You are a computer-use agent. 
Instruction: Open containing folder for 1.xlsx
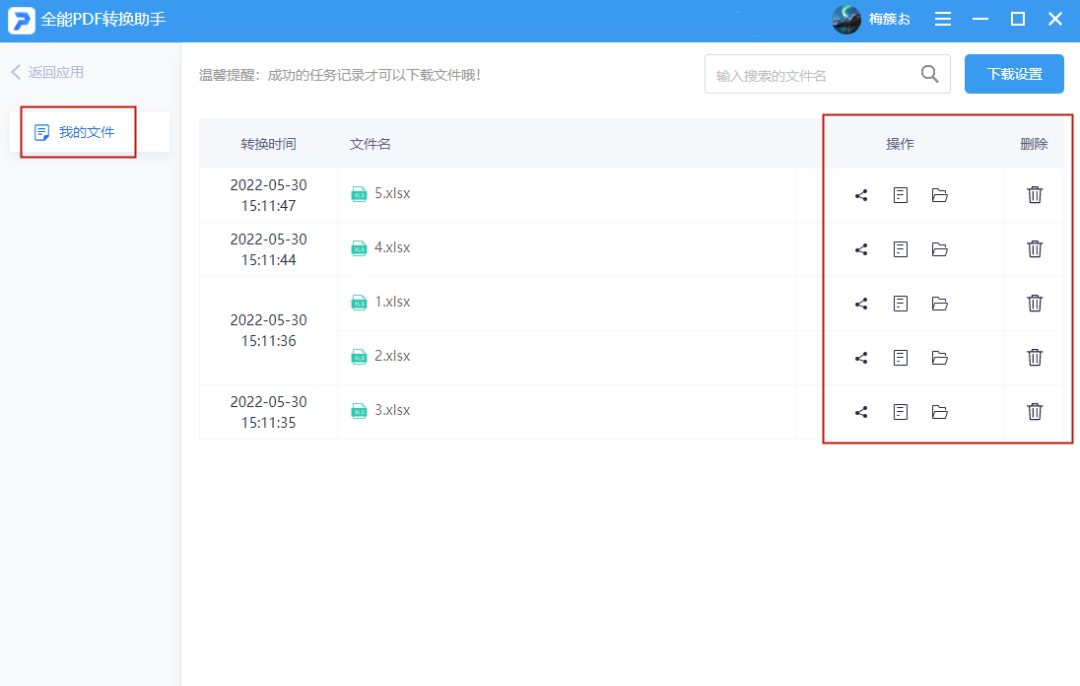click(x=939, y=303)
